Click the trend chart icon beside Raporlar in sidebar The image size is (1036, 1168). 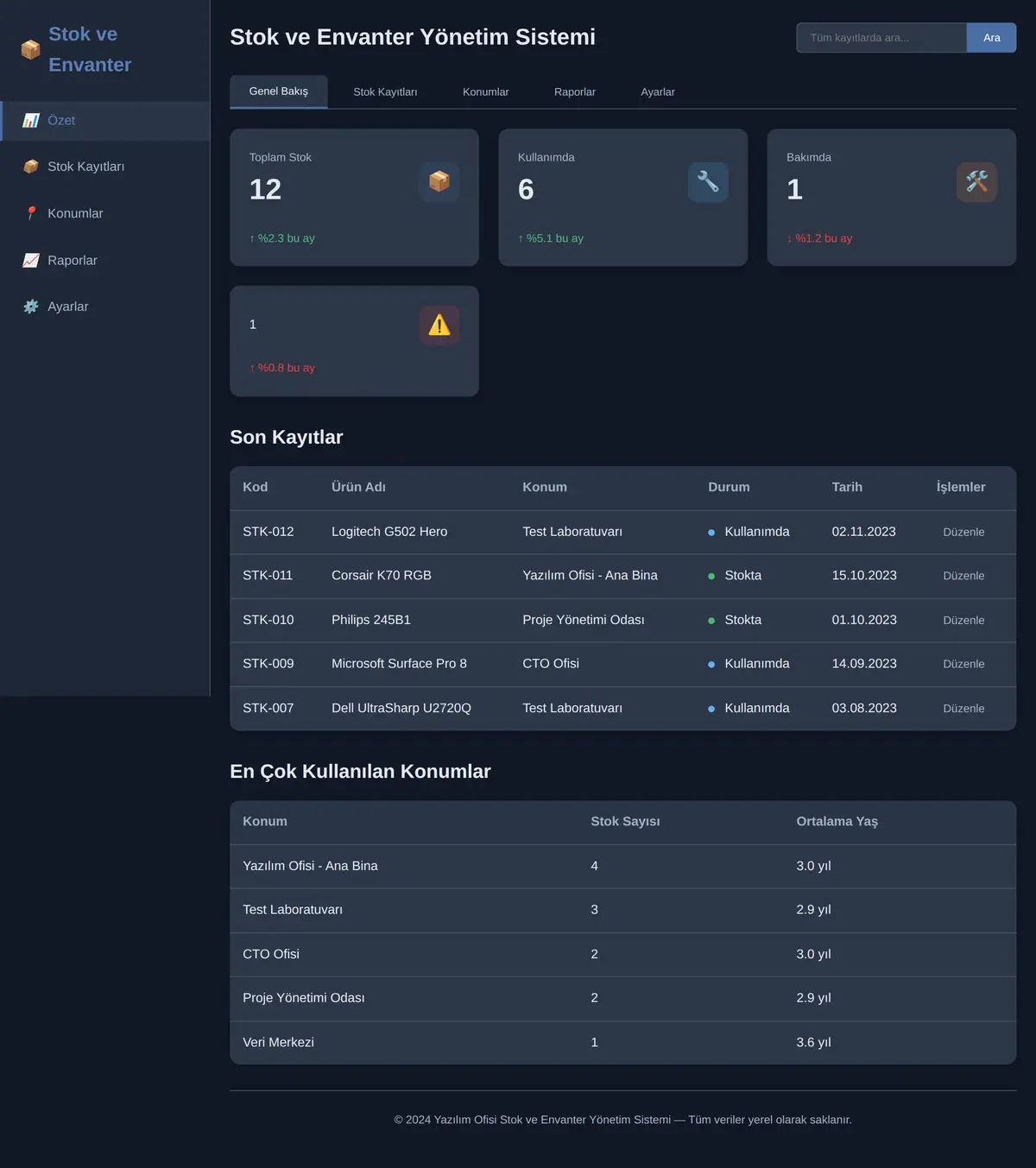coord(31,260)
